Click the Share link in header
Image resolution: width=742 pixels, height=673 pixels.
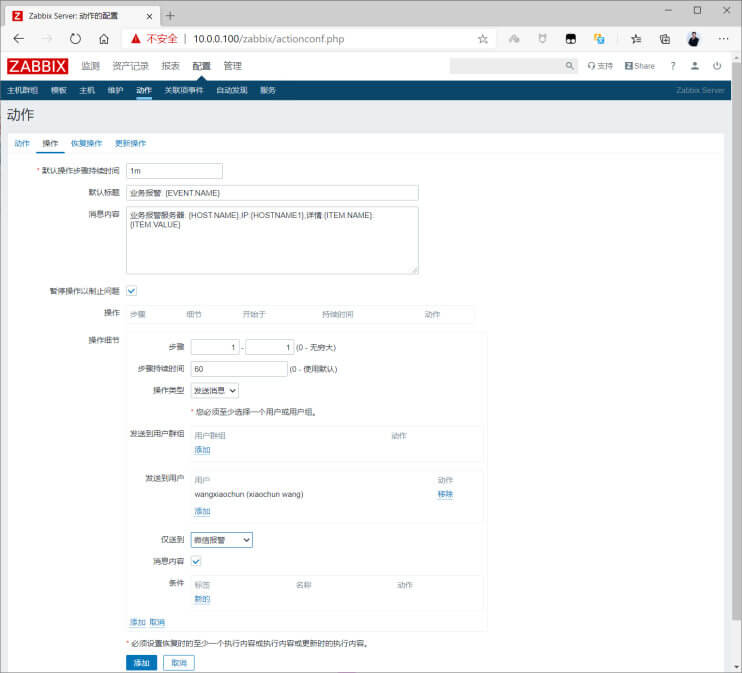pyautogui.click(x=640, y=66)
